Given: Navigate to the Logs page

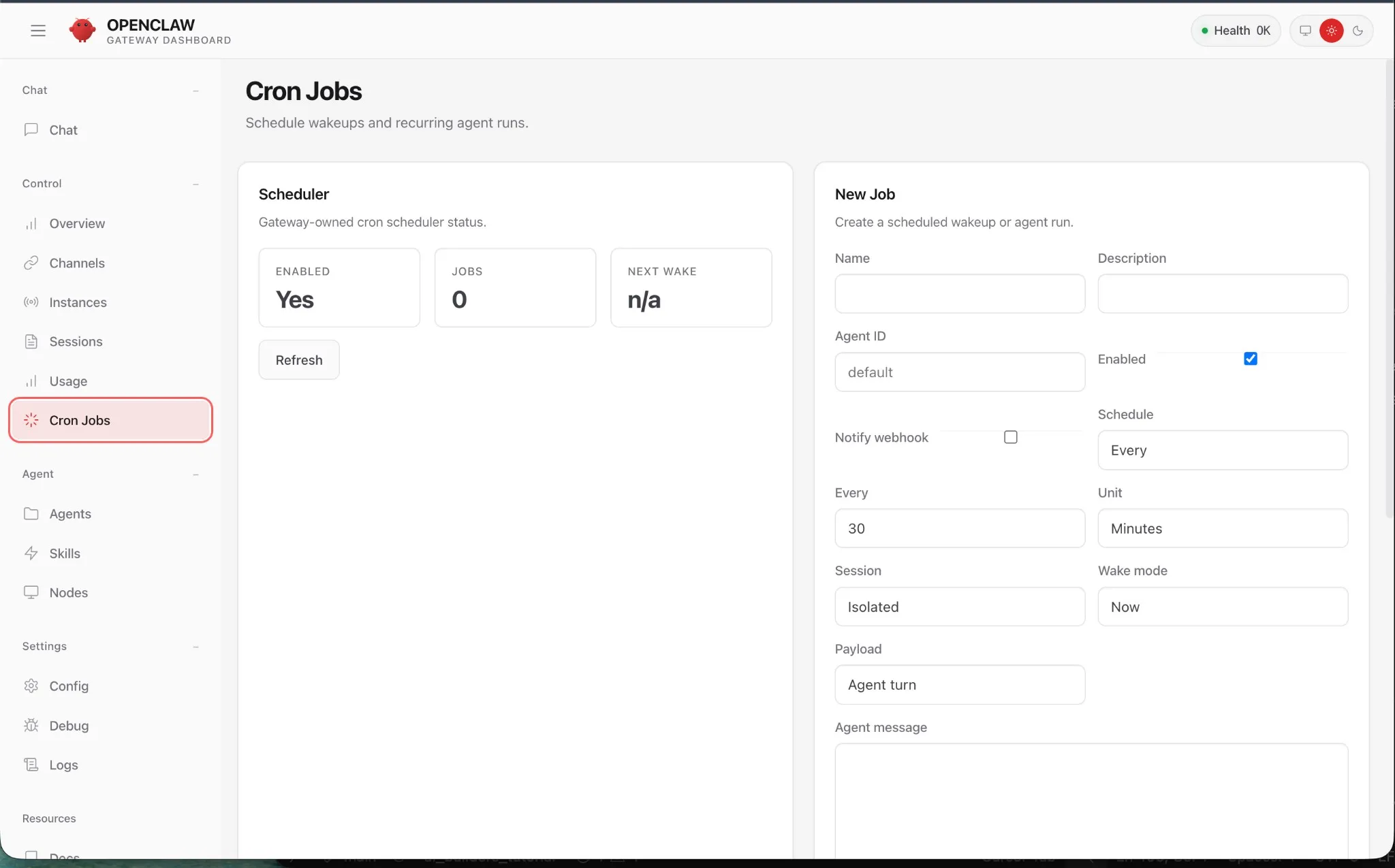Looking at the screenshot, I should 111,765.
